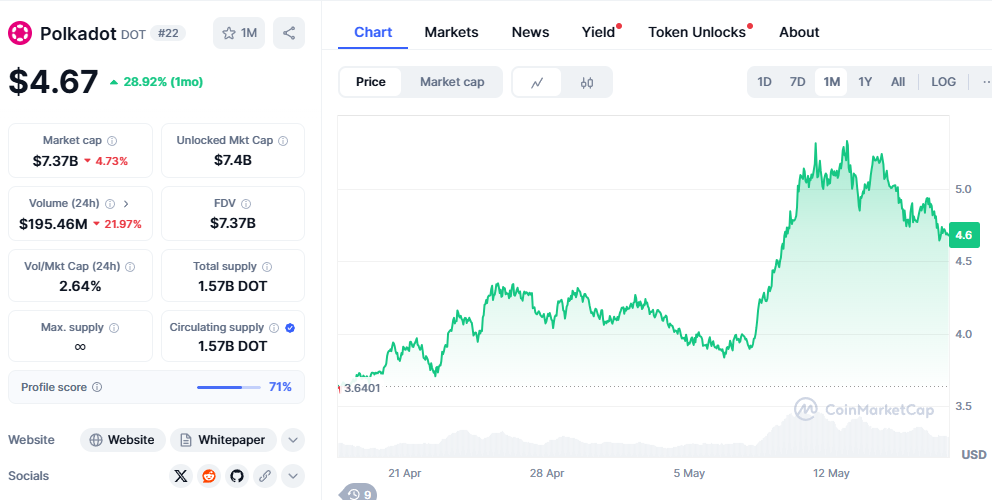Expand the Website links dropdown
This screenshot has width=992, height=500.
tap(293, 440)
